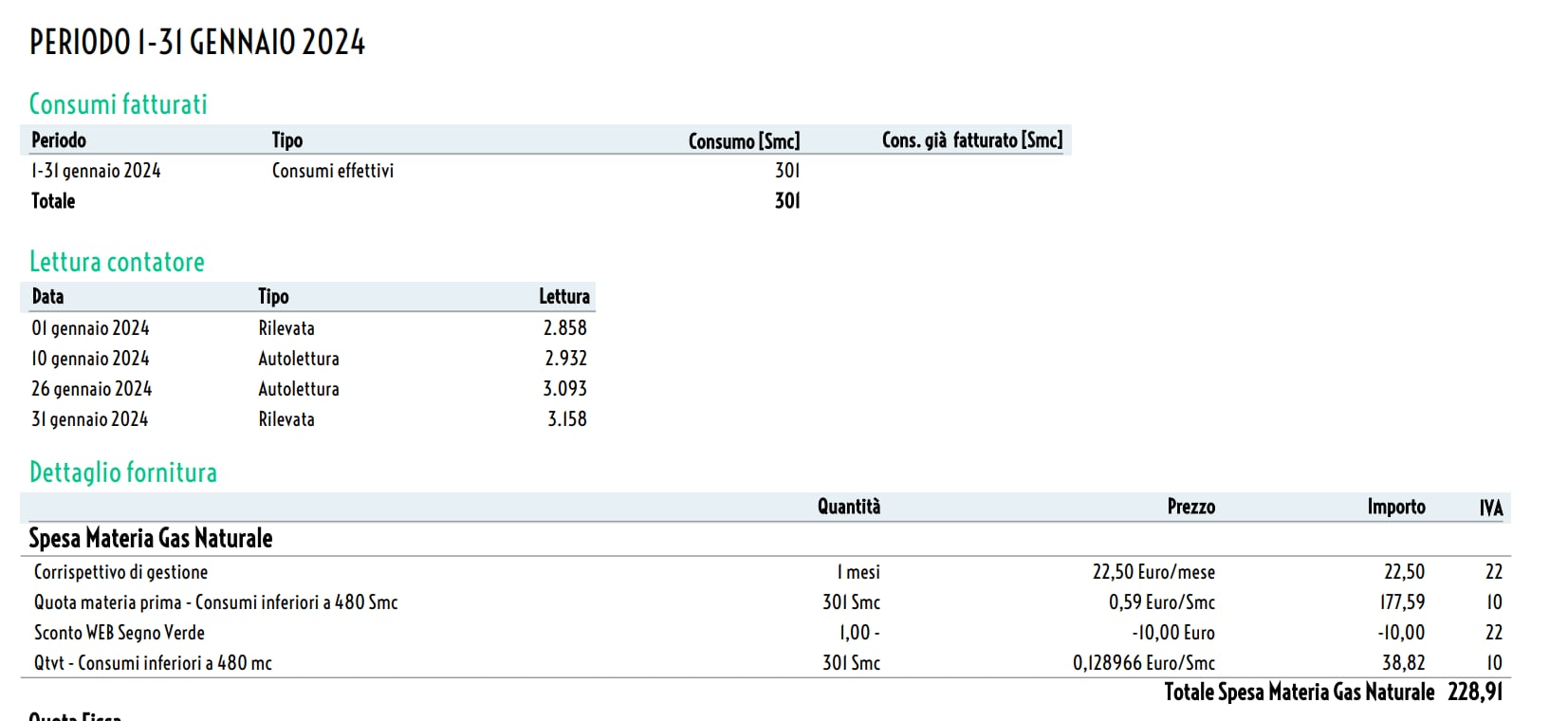Screen dimensions: 1568x721
Task: Click the "Consumo [Smc]" column header
Action: [x=744, y=140]
